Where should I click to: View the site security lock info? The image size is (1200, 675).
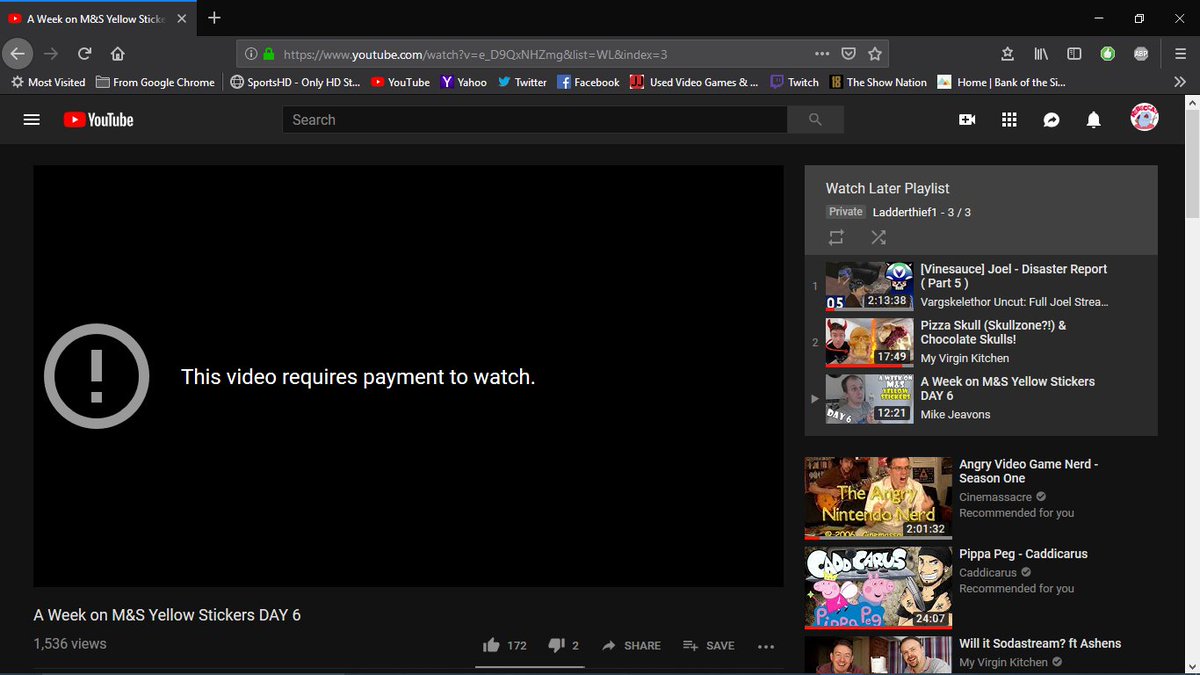pos(268,54)
